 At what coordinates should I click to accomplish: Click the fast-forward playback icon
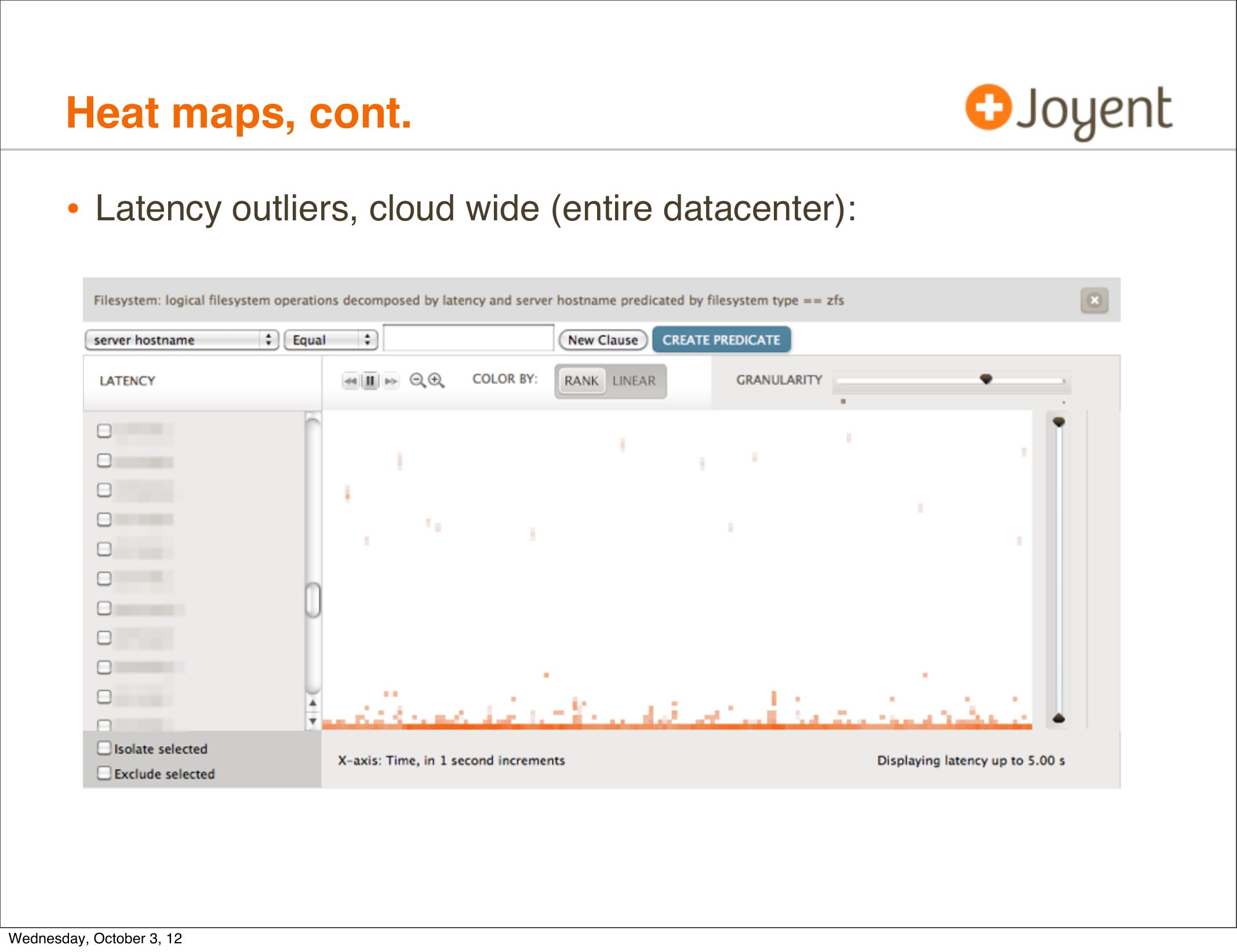[391, 381]
